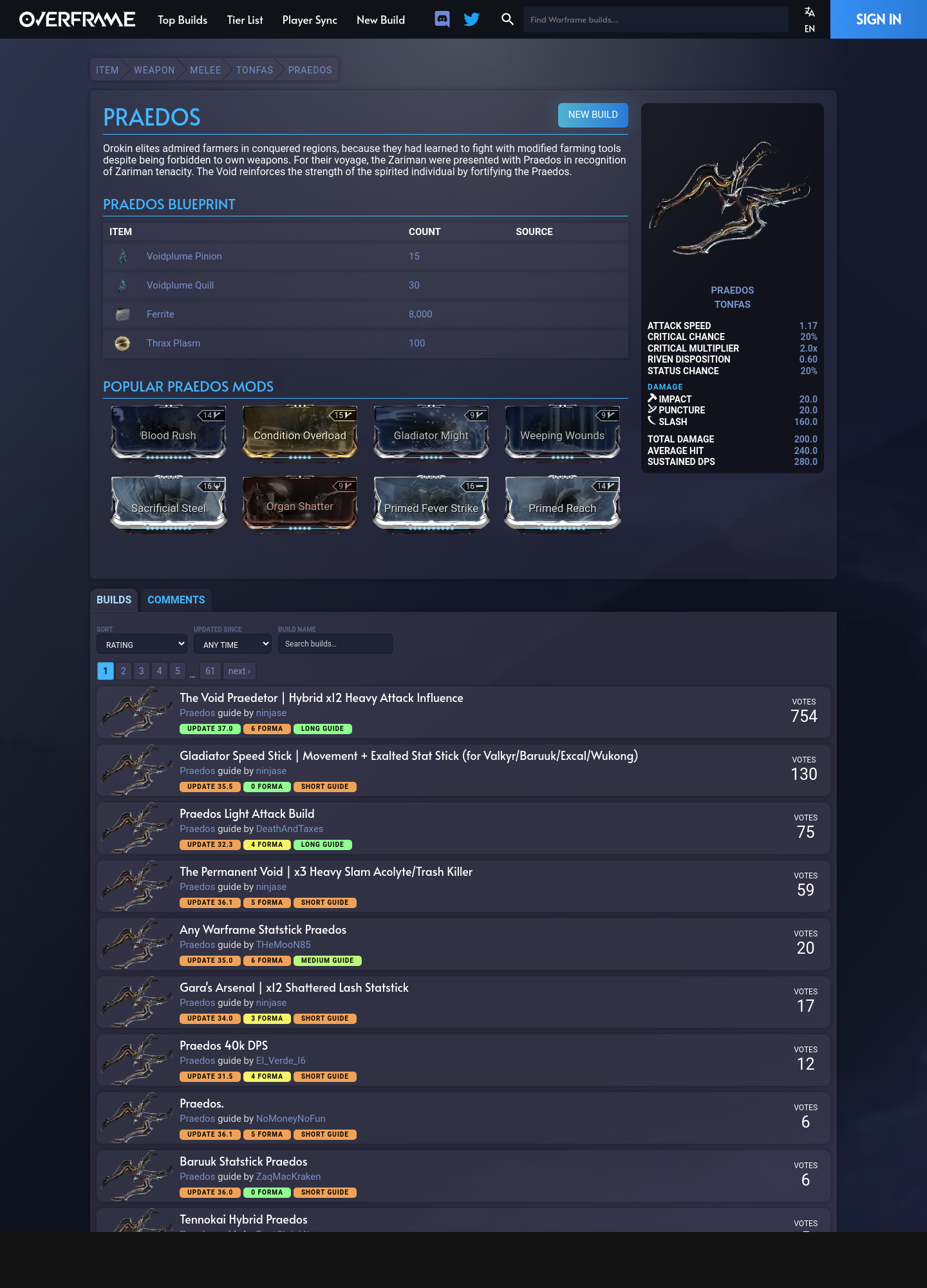Click the next page button

coord(239,671)
